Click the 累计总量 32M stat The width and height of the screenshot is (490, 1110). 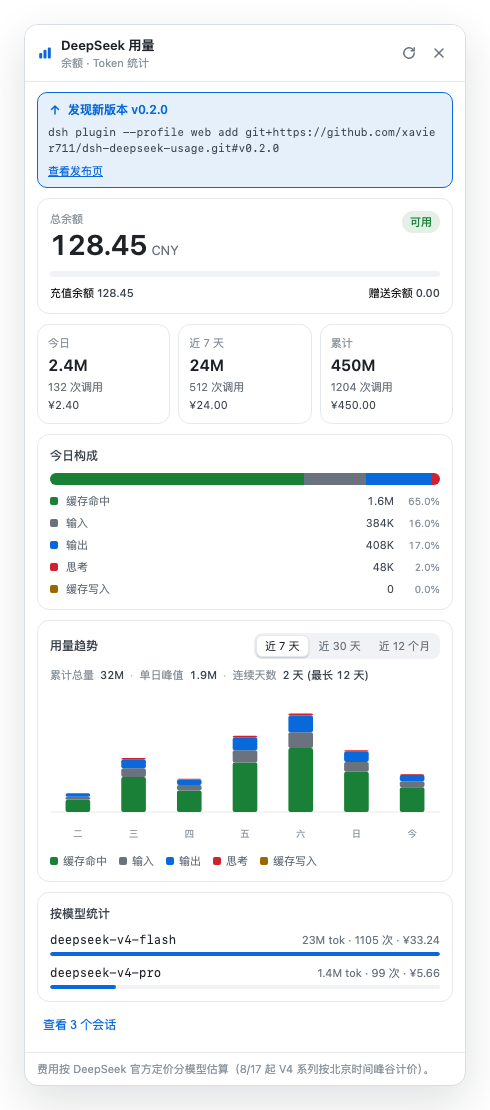pyautogui.click(x=87, y=675)
